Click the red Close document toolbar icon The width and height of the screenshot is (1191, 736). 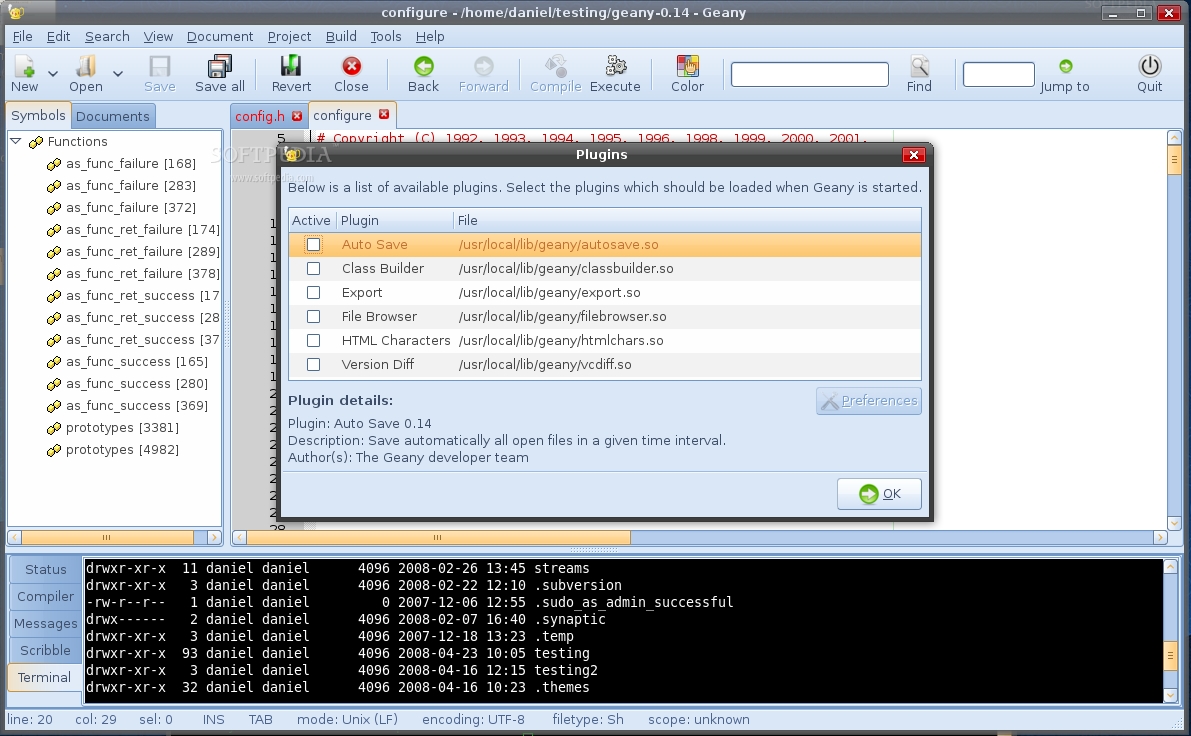(351, 67)
